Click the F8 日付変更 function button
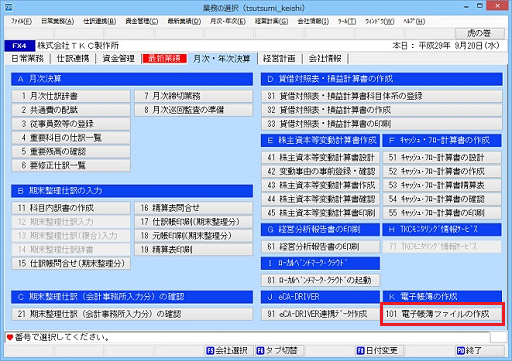Image resolution: width=512 pixels, height=361 pixels. pyautogui.click(x=379, y=350)
